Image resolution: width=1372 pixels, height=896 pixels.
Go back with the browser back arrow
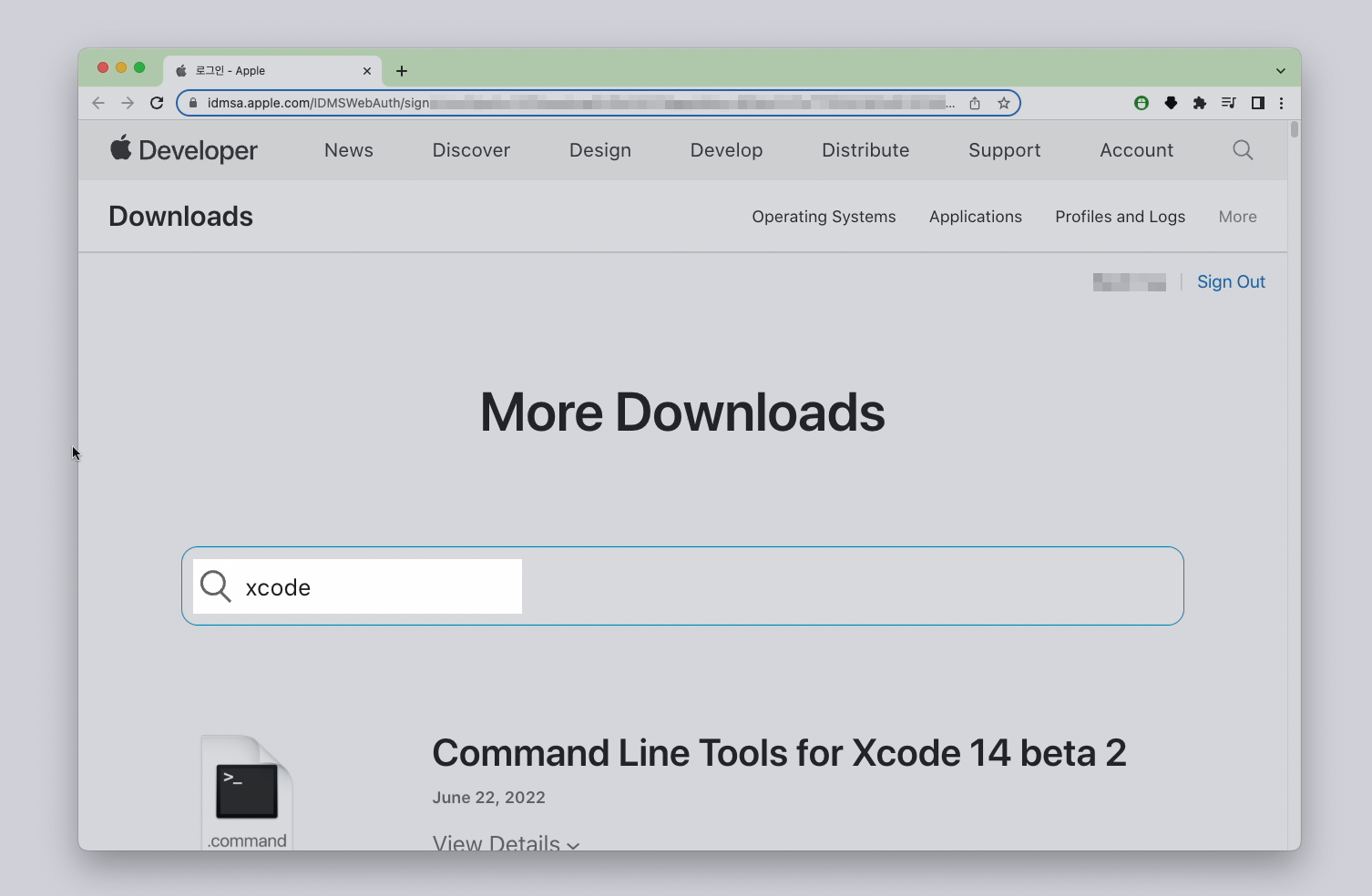[x=98, y=103]
